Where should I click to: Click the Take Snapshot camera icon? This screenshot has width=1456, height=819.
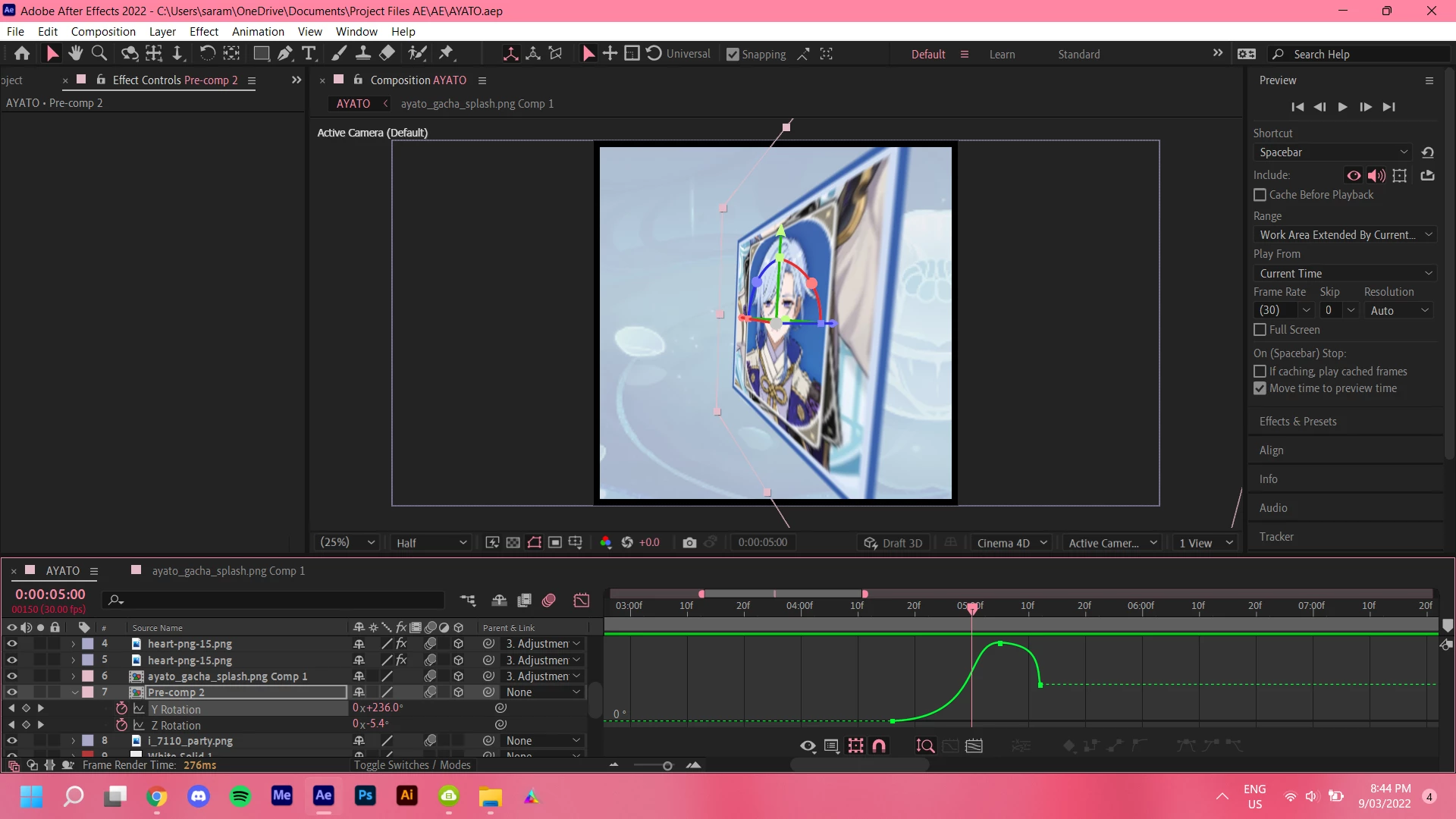(x=689, y=543)
